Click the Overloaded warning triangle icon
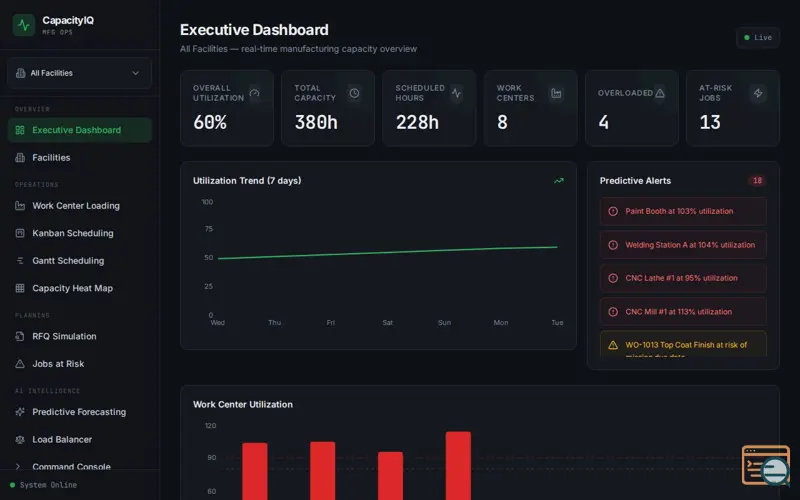 (x=660, y=93)
